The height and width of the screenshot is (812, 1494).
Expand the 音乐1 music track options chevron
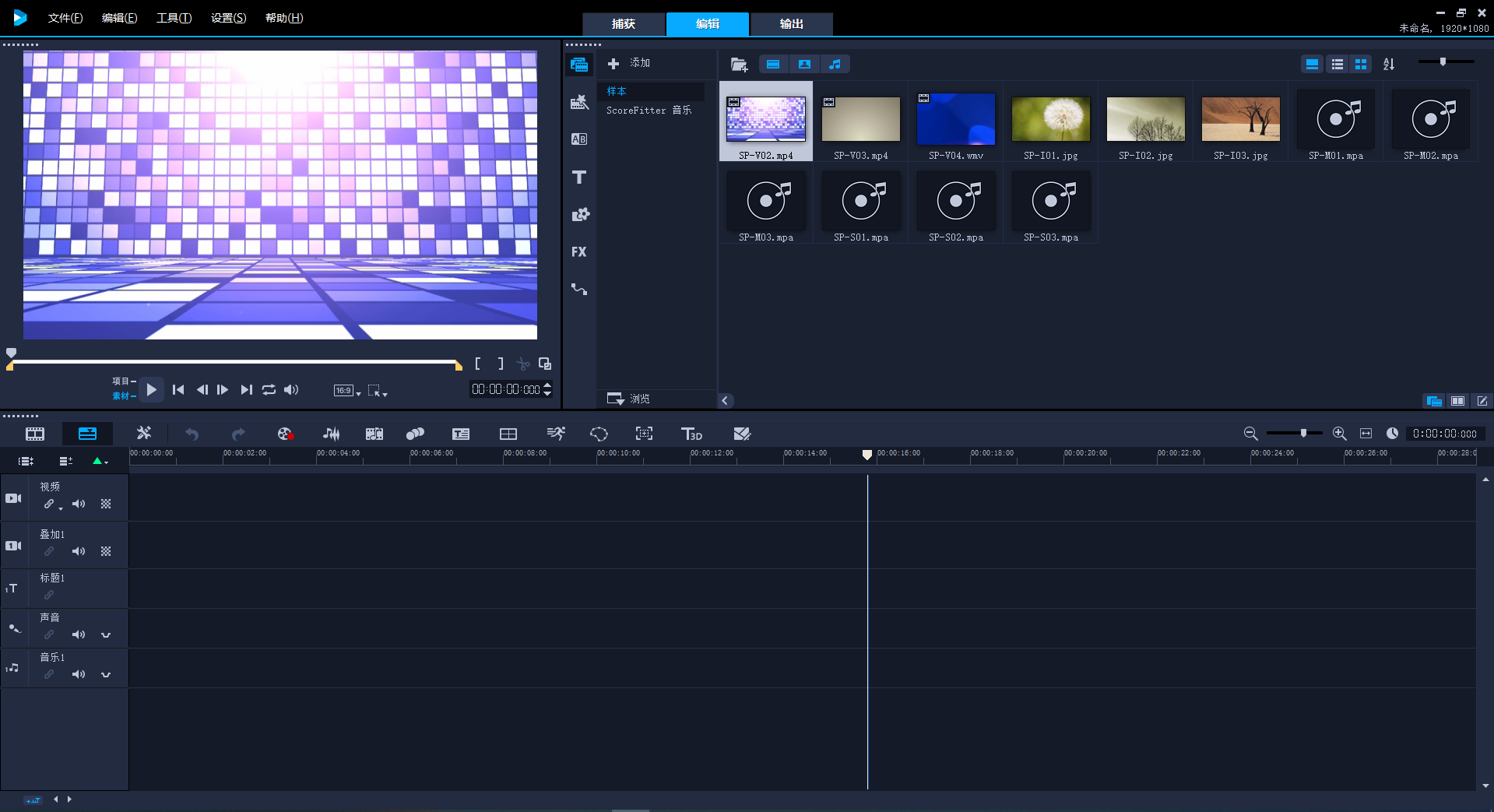(106, 675)
